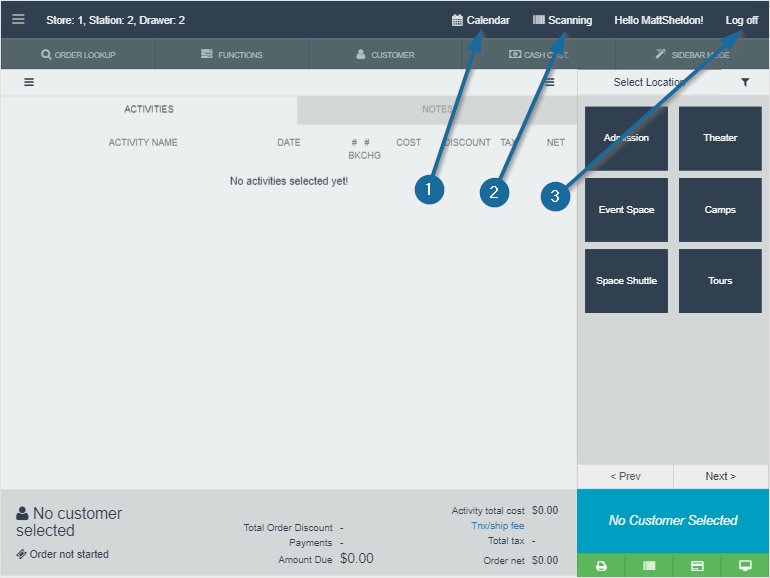Image resolution: width=770 pixels, height=578 pixels.
Task: Click the barcode icon in green bar
Action: click(649, 566)
